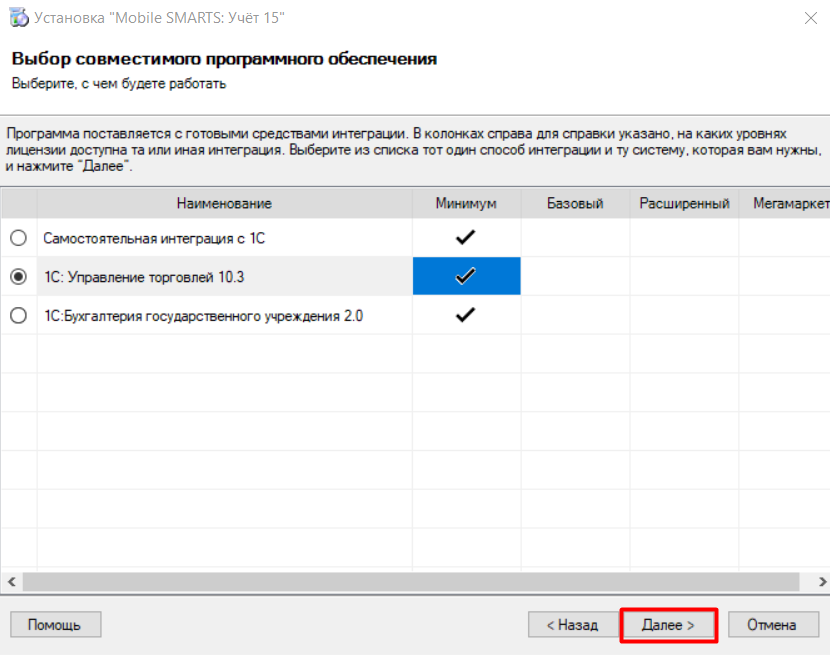
Task: Proceed with the 'Далее >' button
Action: pos(669,625)
